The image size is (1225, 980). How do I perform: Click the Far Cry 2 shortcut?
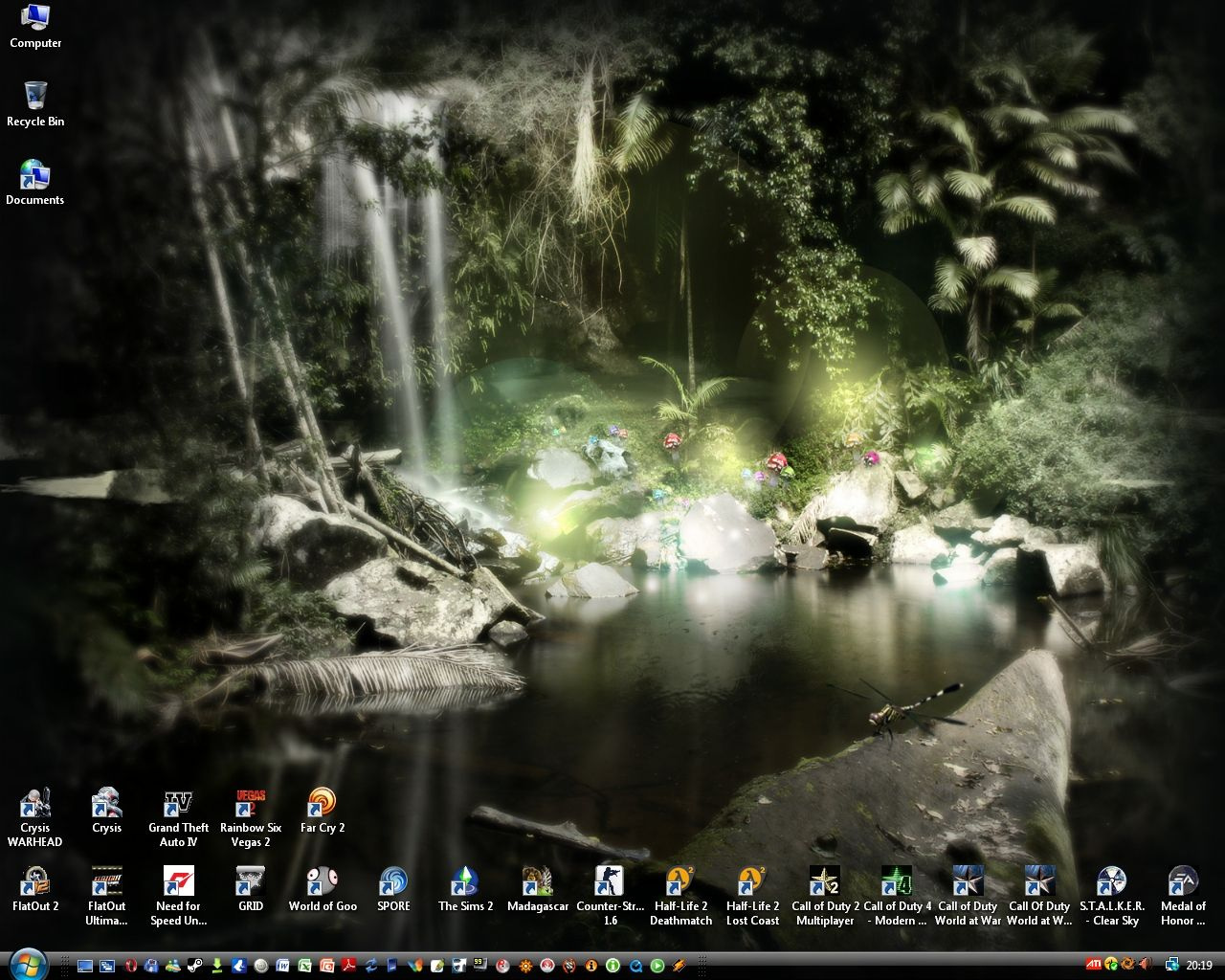coord(323,812)
